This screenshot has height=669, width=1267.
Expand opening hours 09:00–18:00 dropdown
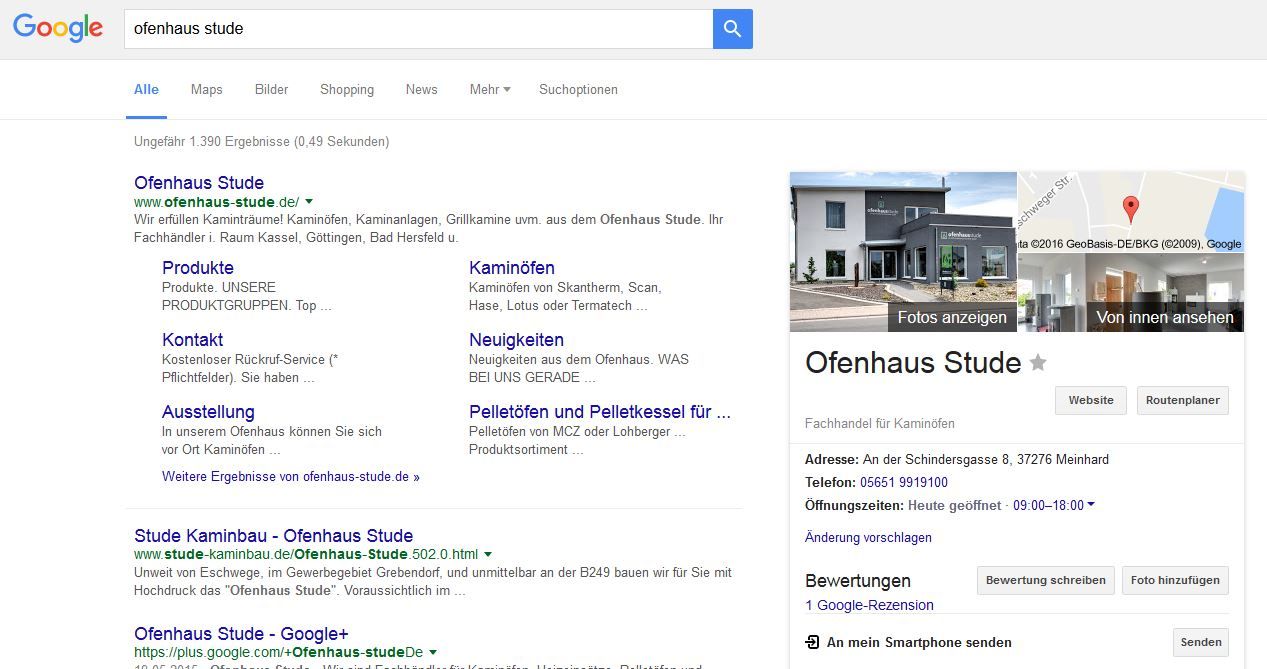coord(1054,505)
